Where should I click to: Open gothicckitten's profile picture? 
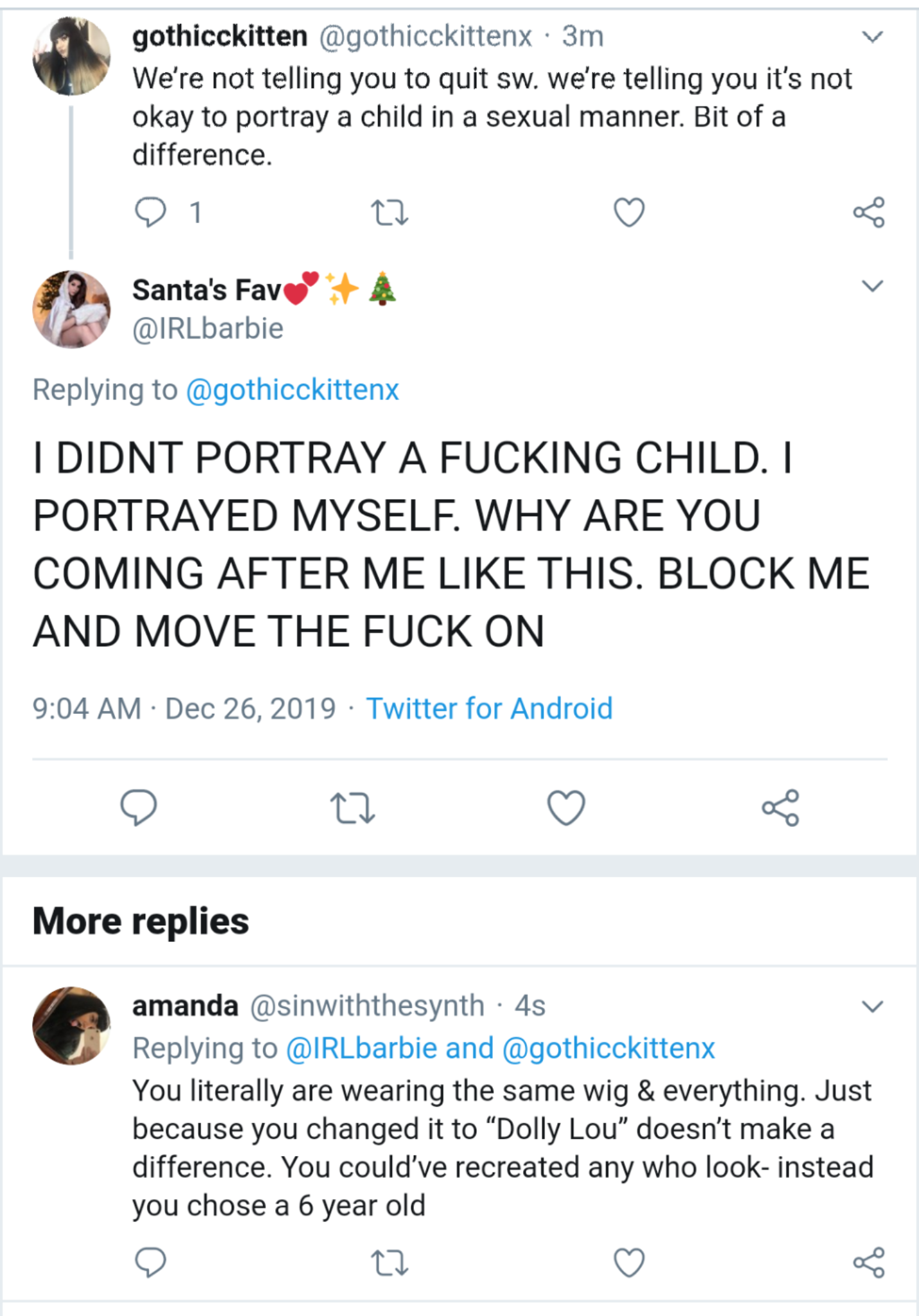click(71, 57)
